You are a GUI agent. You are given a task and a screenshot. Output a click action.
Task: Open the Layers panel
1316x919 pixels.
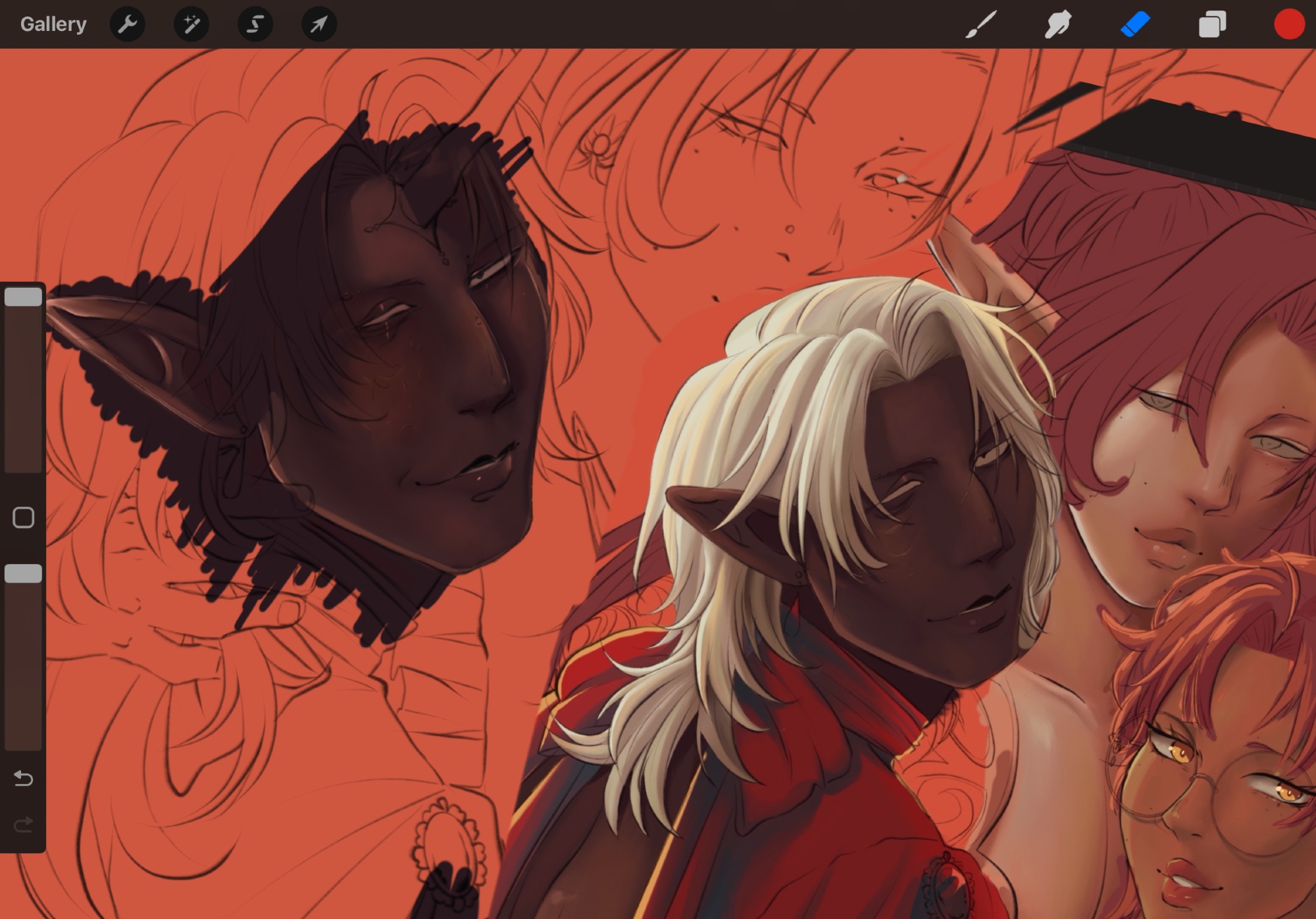[1211, 24]
